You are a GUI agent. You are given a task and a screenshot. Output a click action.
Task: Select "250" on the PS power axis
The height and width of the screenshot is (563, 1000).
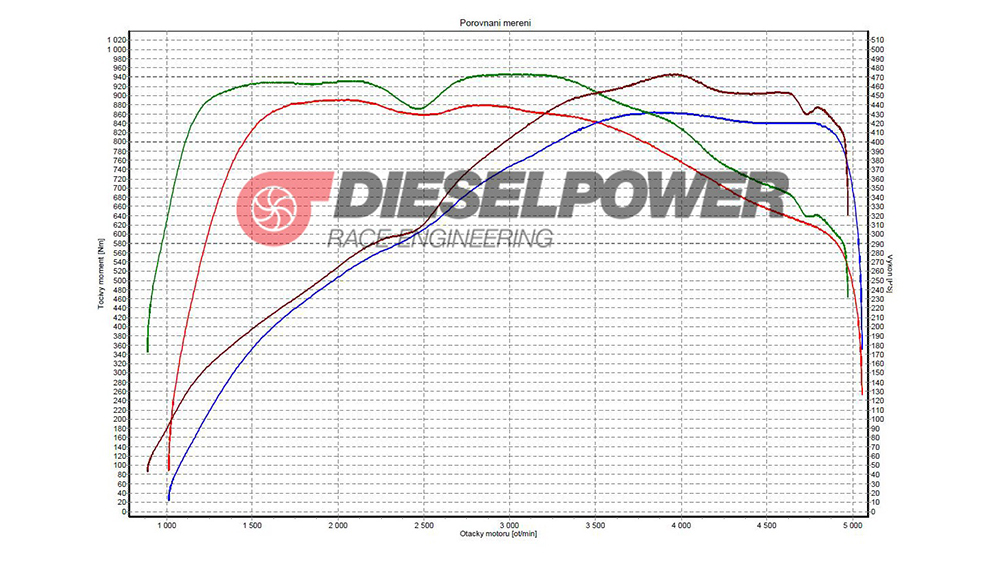point(878,281)
